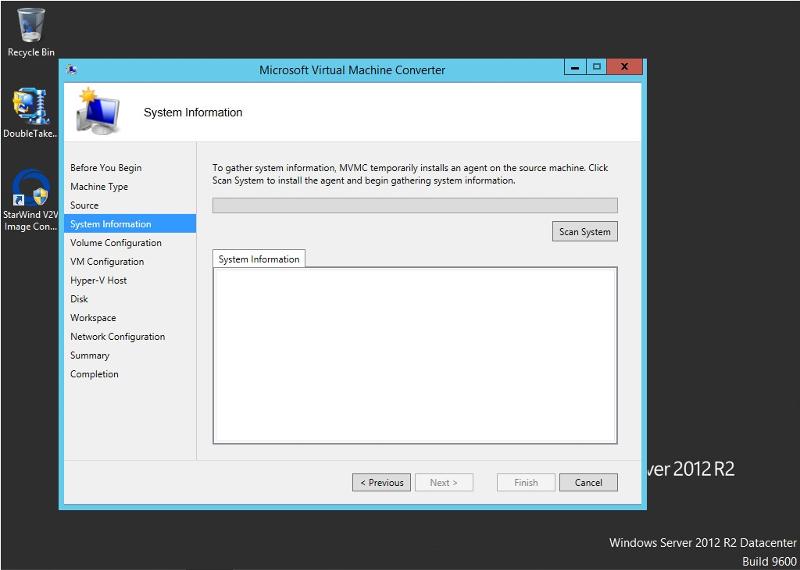Cancel the conversion wizard
The height and width of the screenshot is (570, 800).
588,482
